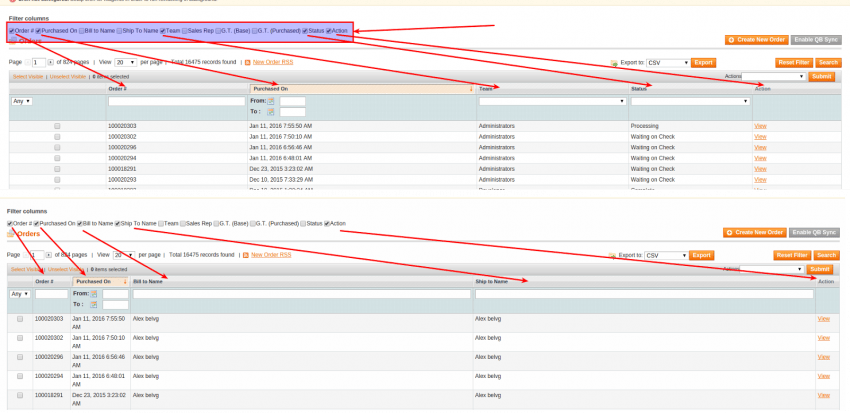Image resolution: width=850 pixels, height=413 pixels.
Task: Open the Actions dropdown in the lower grid
Action: tap(772, 269)
